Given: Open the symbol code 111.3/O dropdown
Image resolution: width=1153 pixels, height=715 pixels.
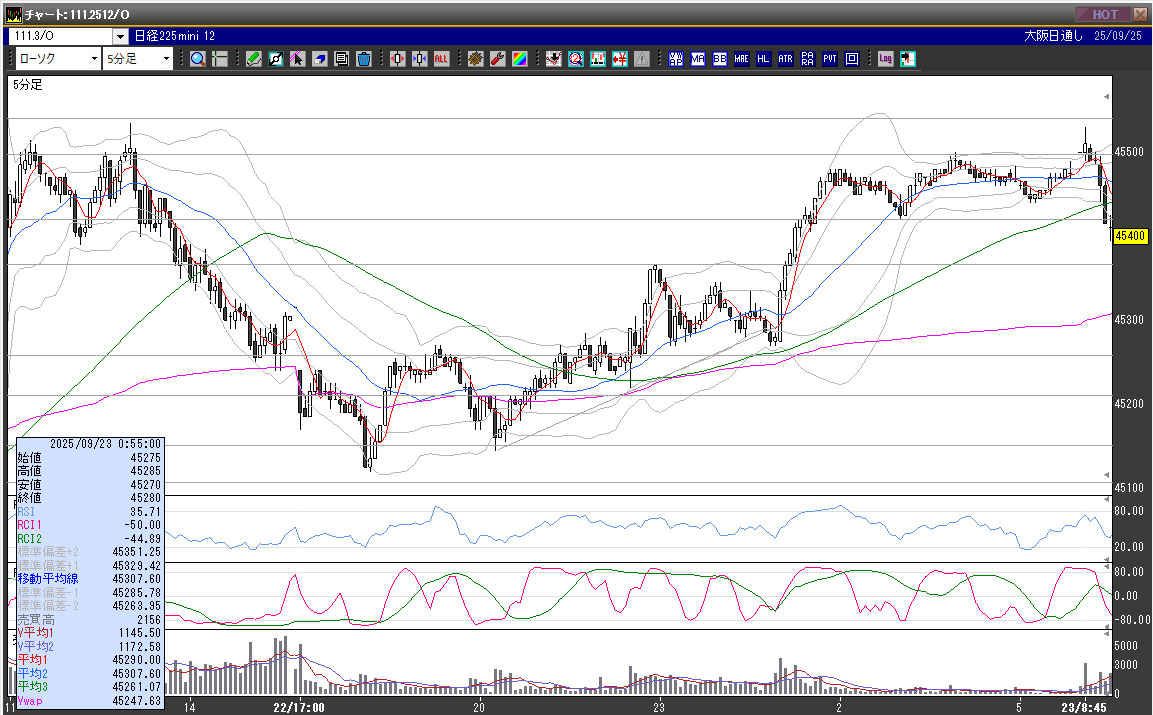Looking at the screenshot, I should point(120,35).
